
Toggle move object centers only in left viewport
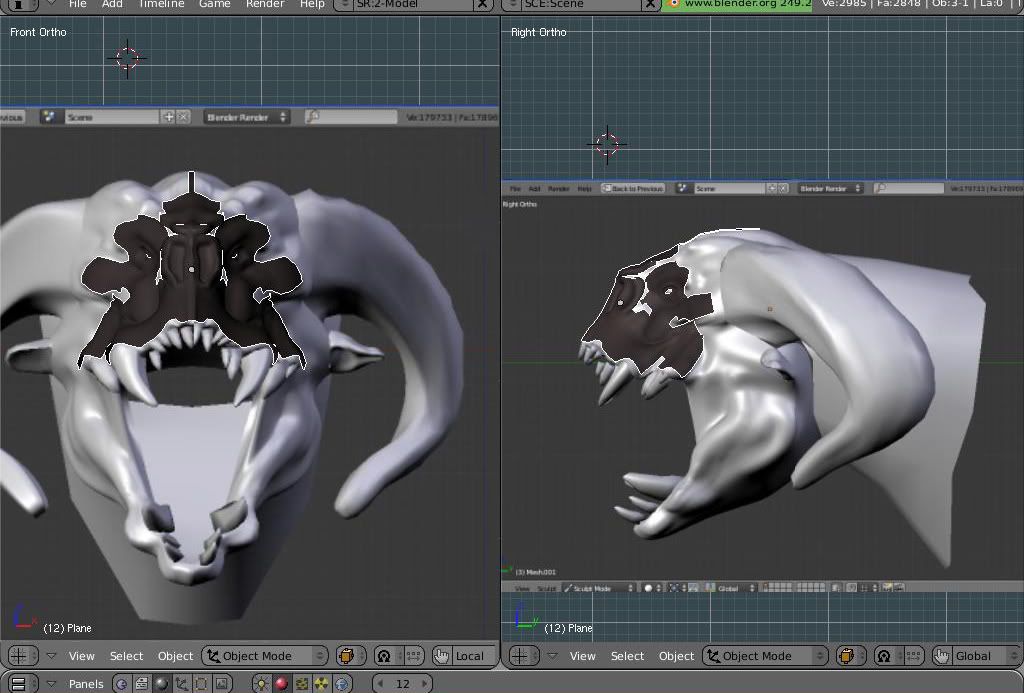point(413,656)
